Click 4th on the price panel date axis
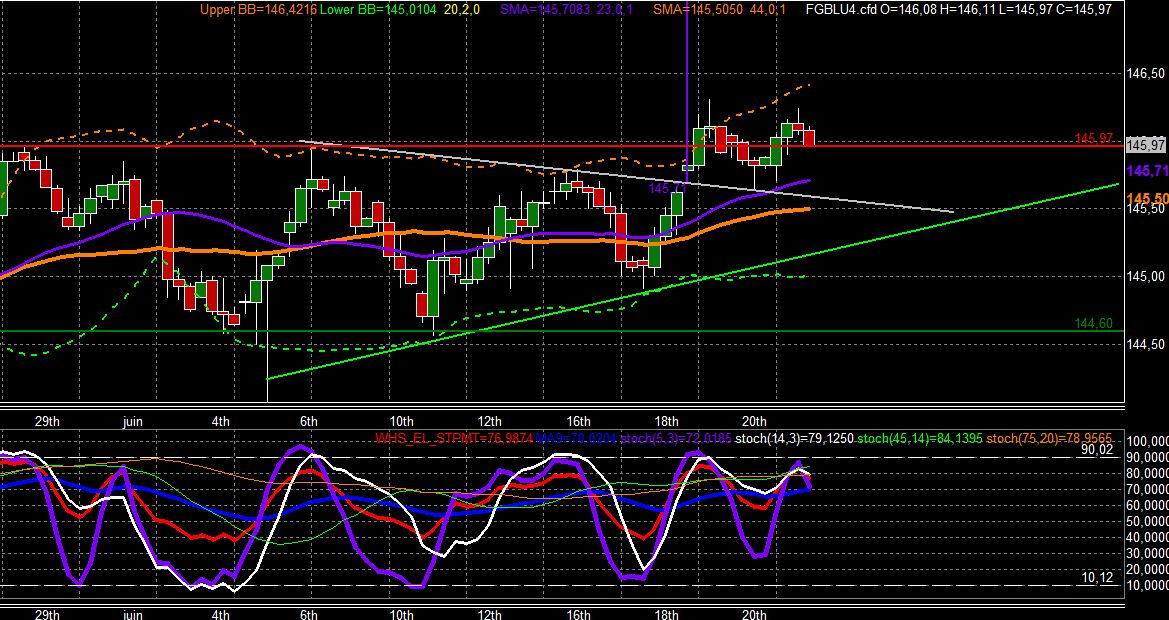The height and width of the screenshot is (620, 1169). 221,421
